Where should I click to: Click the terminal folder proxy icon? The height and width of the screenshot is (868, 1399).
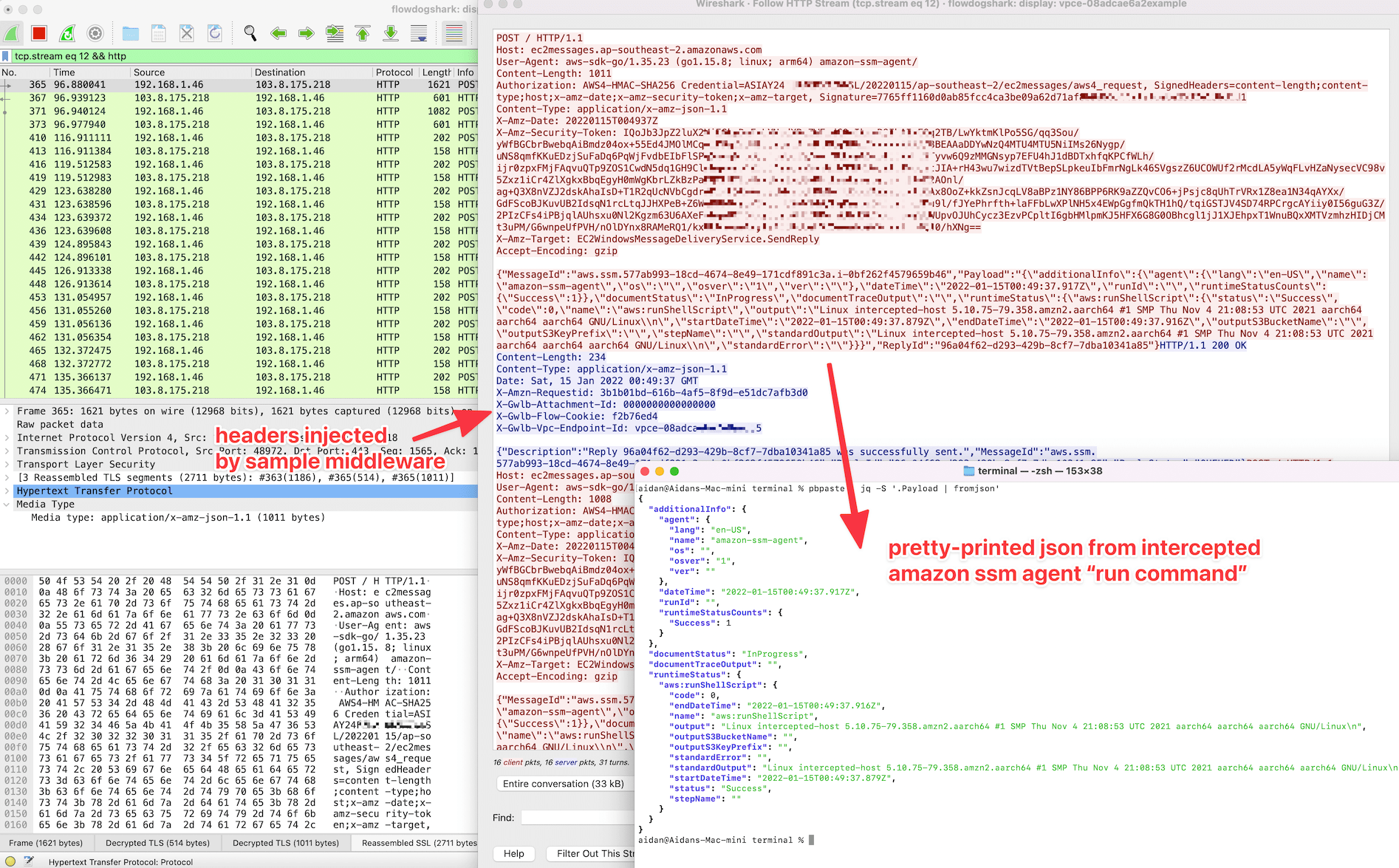click(x=969, y=471)
